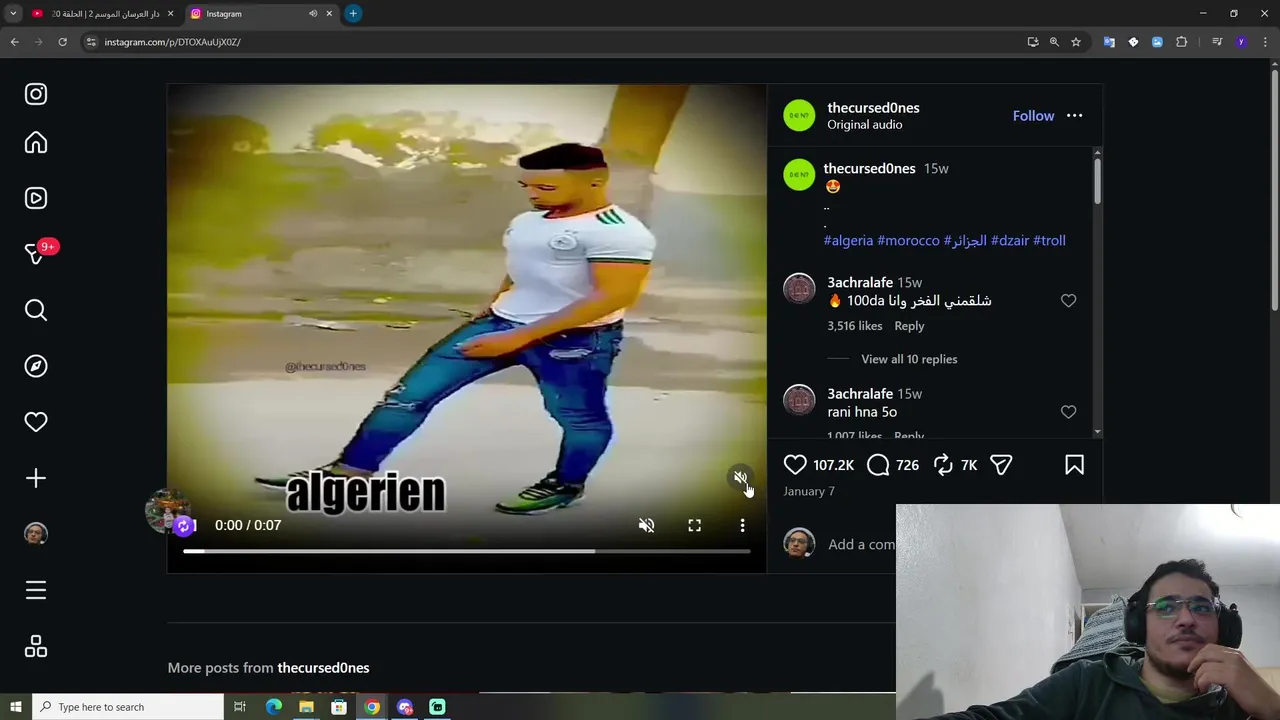Go to Home in Instagram sidebar
The height and width of the screenshot is (720, 1280).
pos(36,143)
